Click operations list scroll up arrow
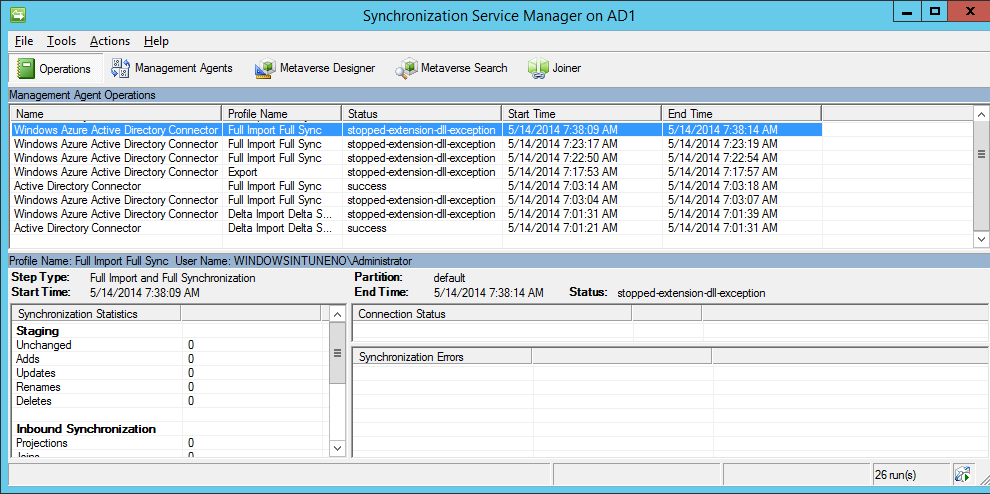This screenshot has width=990, height=494. tap(981, 114)
